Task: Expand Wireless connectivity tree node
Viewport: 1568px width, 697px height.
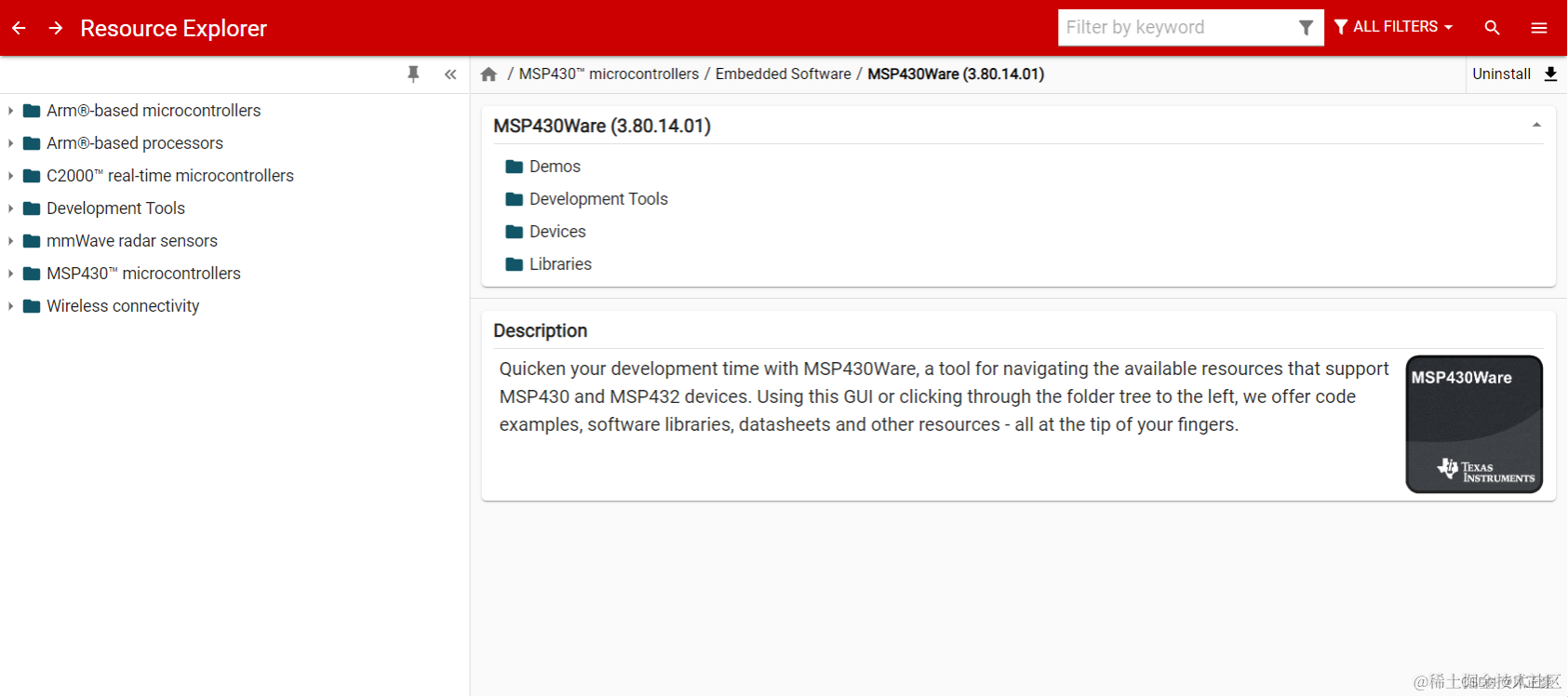Action: pos(10,306)
